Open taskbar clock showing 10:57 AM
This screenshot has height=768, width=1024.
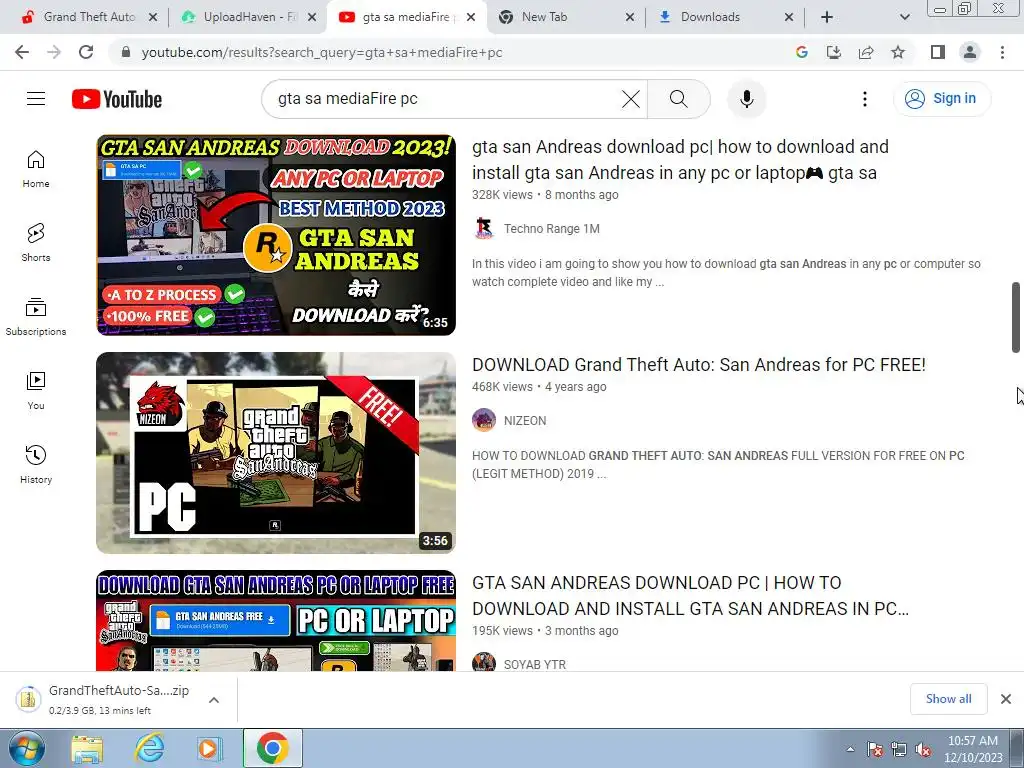click(973, 749)
